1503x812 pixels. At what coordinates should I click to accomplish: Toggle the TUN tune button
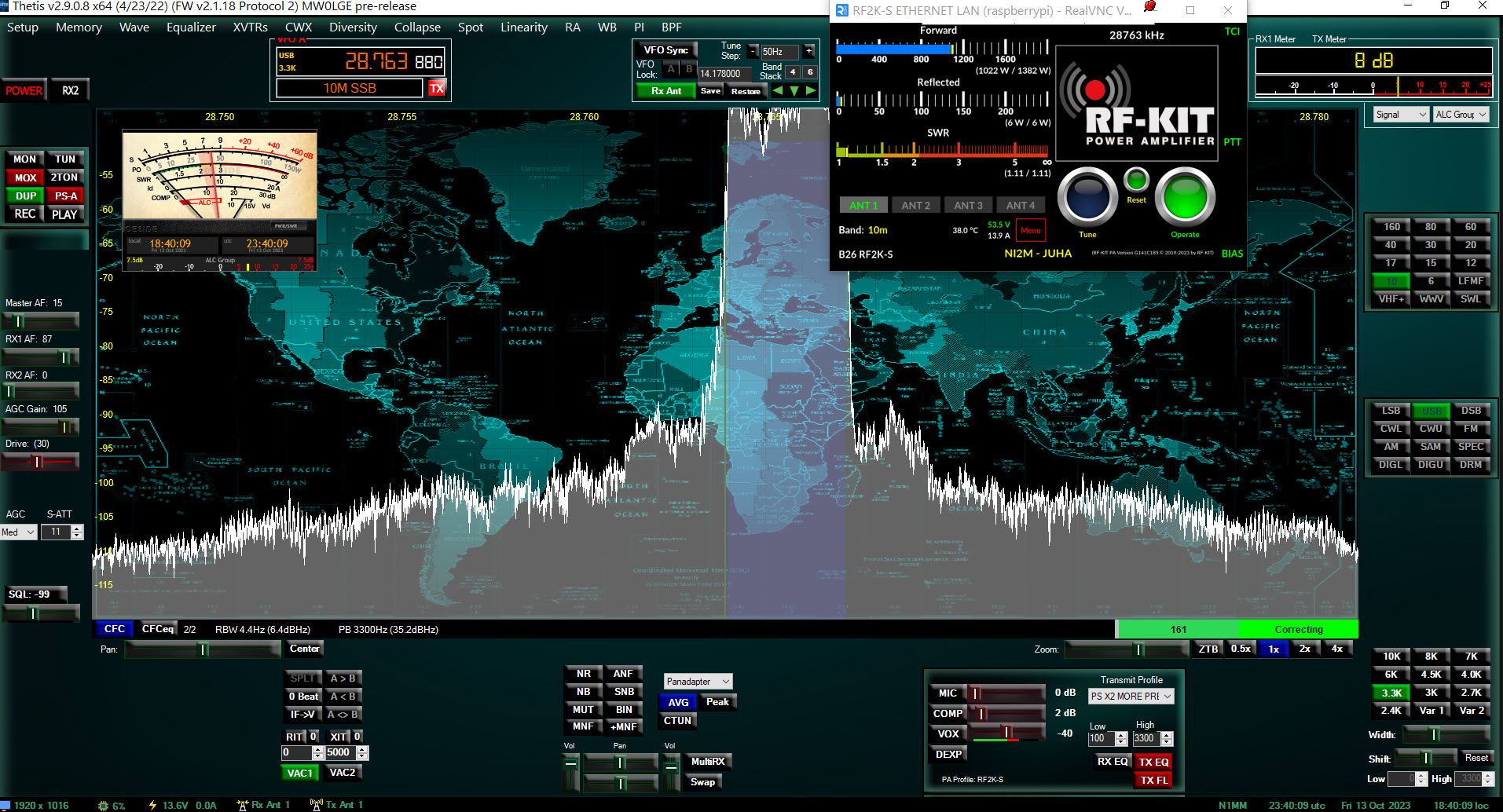tap(65, 159)
